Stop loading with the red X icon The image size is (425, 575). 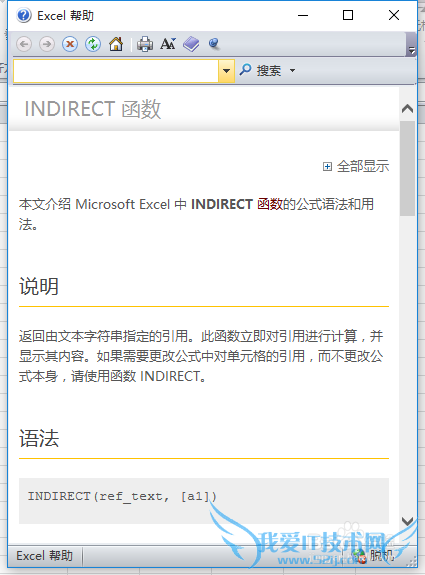[70, 44]
